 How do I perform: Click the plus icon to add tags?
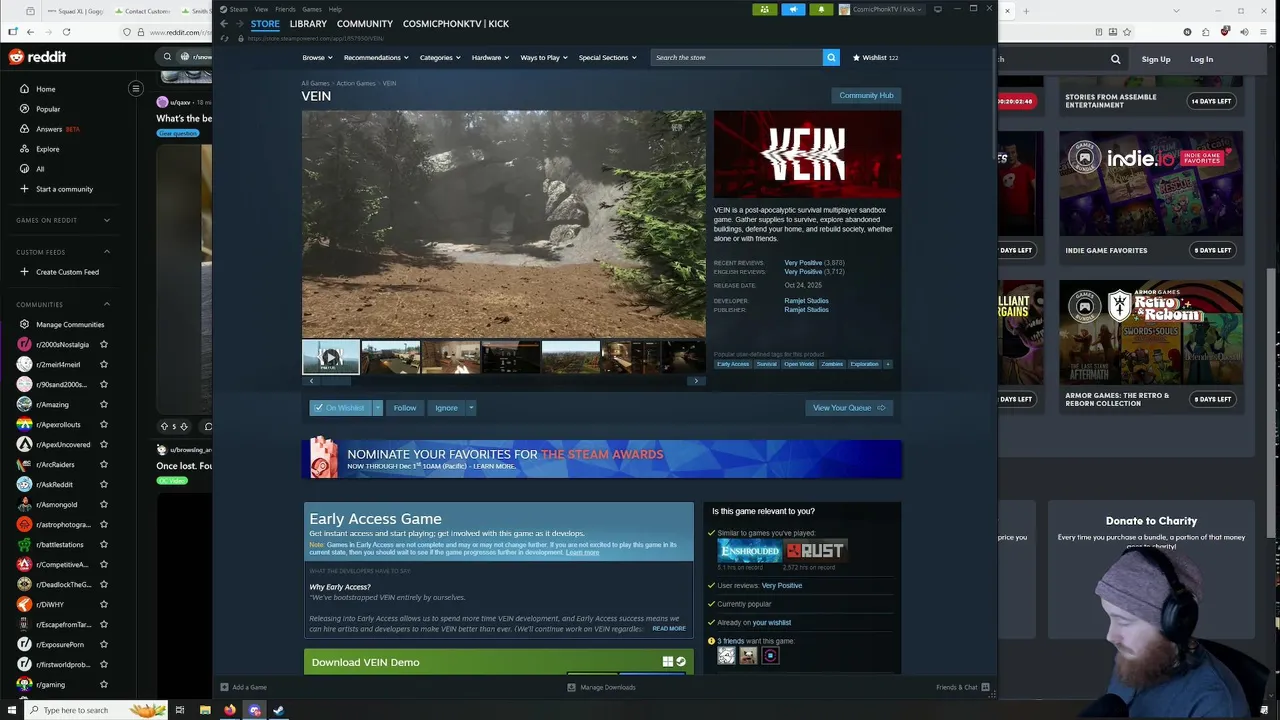887,364
